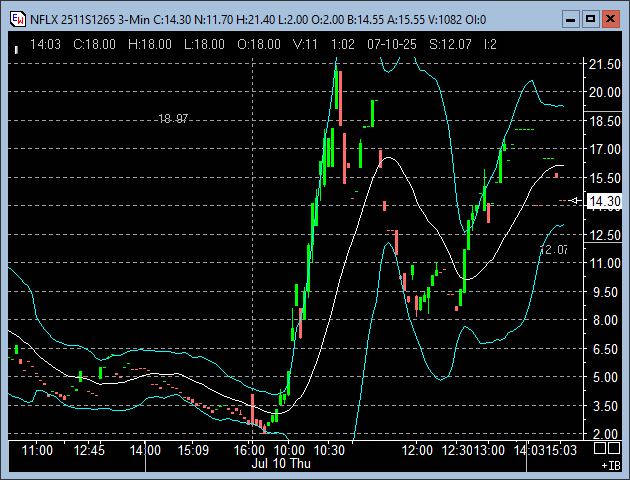Click the 12.07 label on the chart
The image size is (630, 480).
554,250
